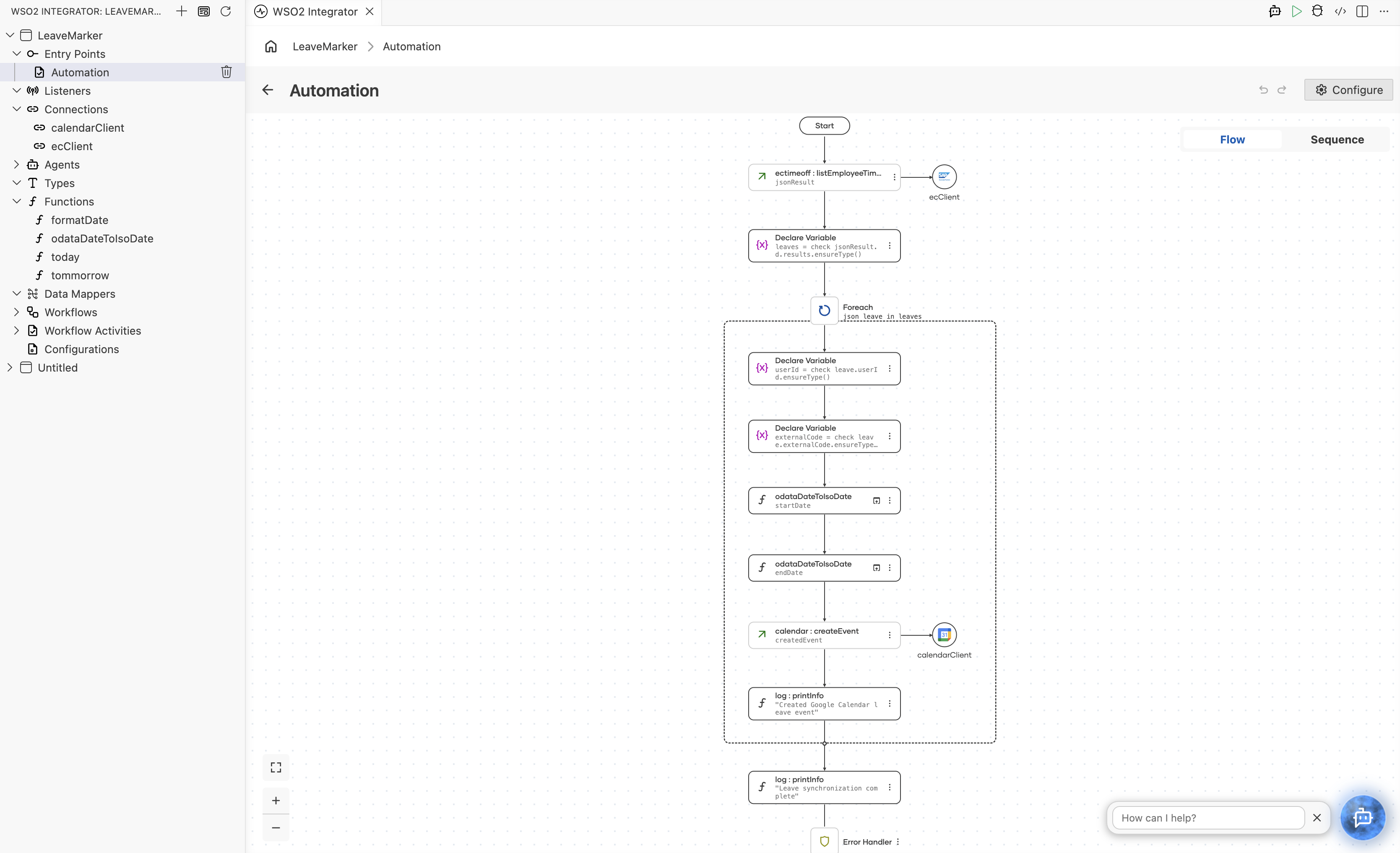
Task: Click the Foreach loop icon
Action: [825, 310]
